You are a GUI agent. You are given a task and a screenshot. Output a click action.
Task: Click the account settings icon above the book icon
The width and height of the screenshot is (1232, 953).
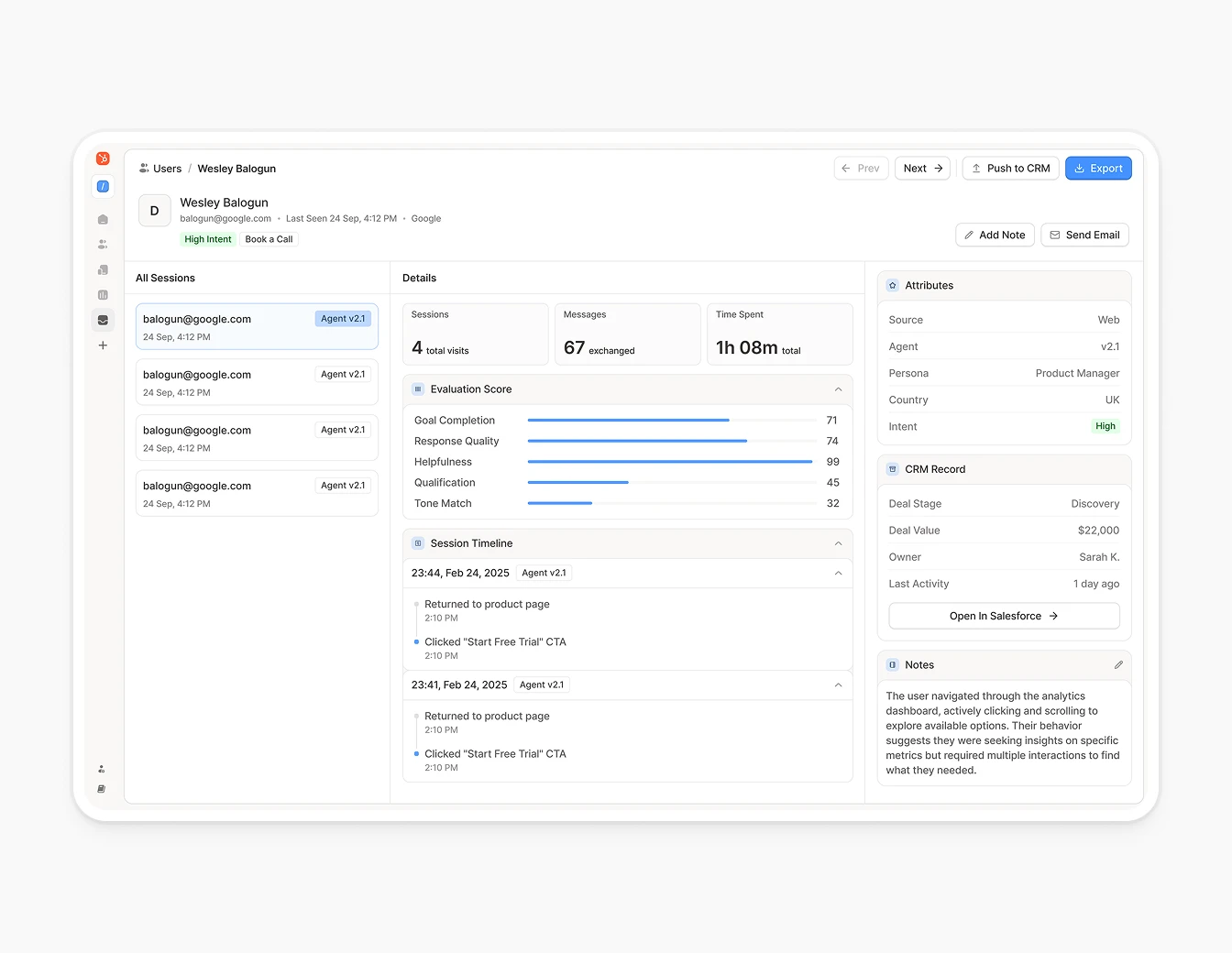[x=102, y=769]
